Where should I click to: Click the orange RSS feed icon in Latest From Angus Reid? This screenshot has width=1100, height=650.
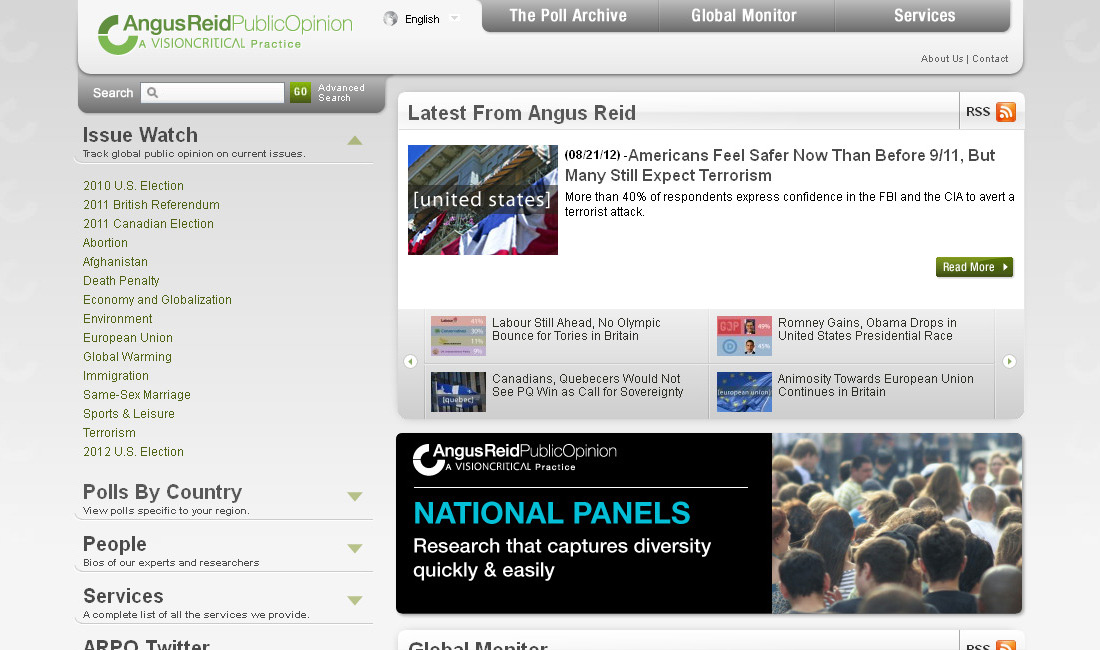(1006, 111)
